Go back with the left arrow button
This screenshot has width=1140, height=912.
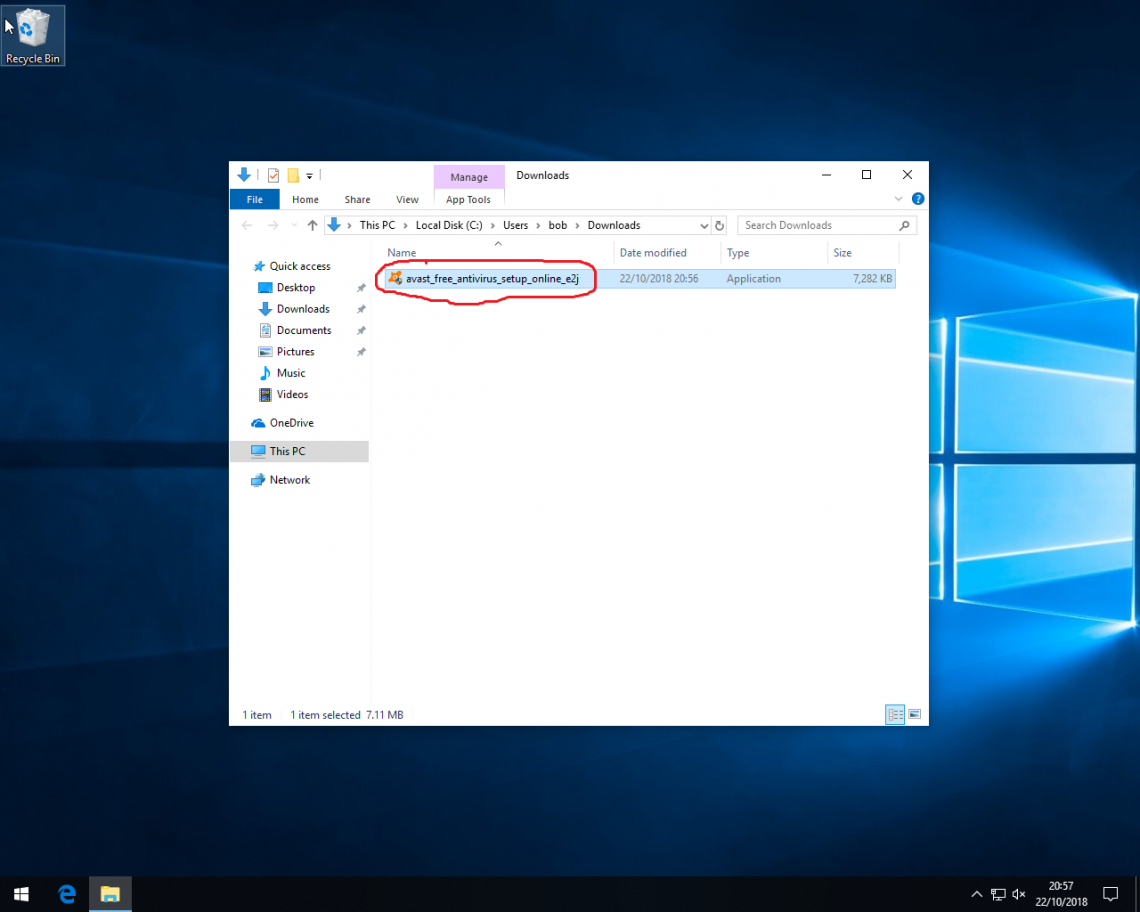pyautogui.click(x=247, y=225)
